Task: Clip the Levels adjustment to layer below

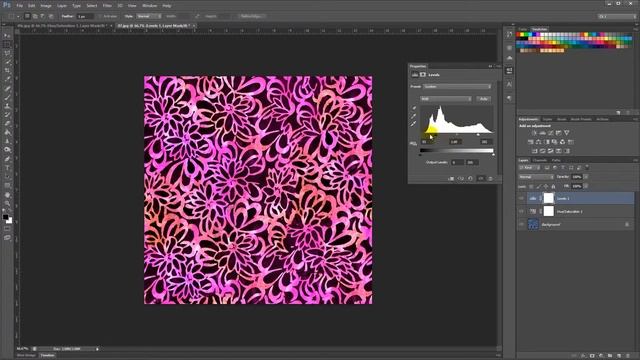Action: tap(451, 179)
